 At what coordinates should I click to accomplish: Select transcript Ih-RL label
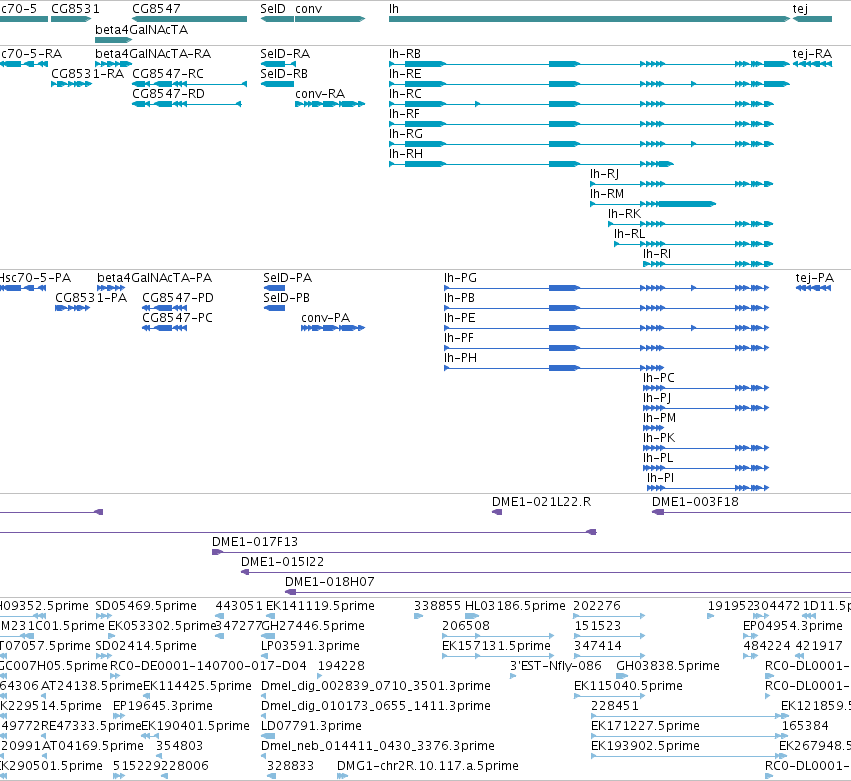click(x=630, y=234)
